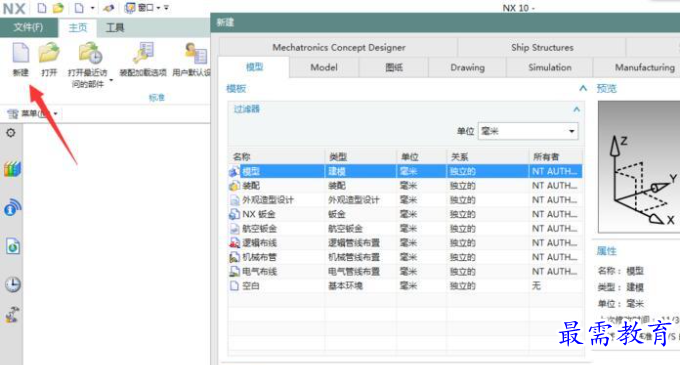Screen dimensions: 680x365
Task: Click the 装配加载选项 assembly load options icon
Action: click(x=143, y=53)
